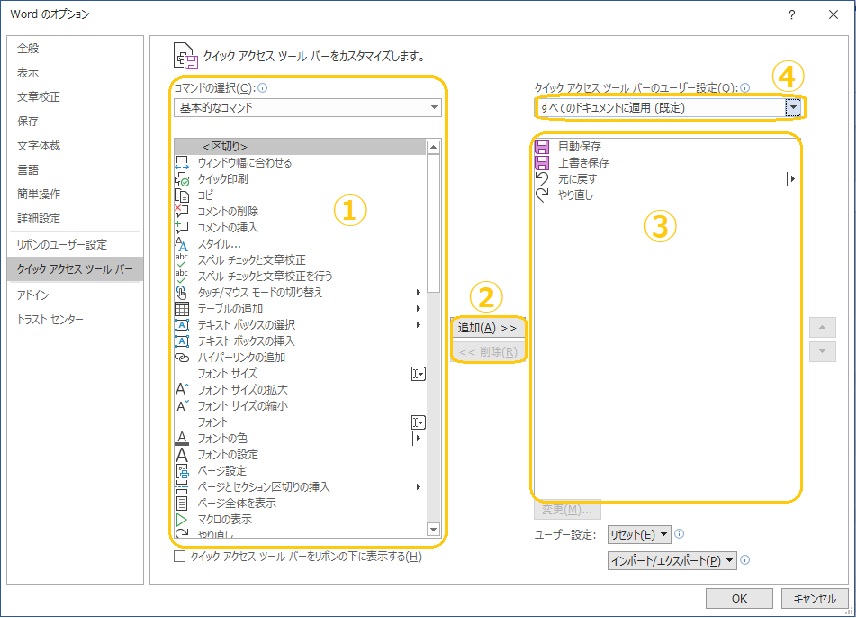This screenshot has height=618, width=856.
Task: Select the ページ設定 icon
Action: pos(182,471)
